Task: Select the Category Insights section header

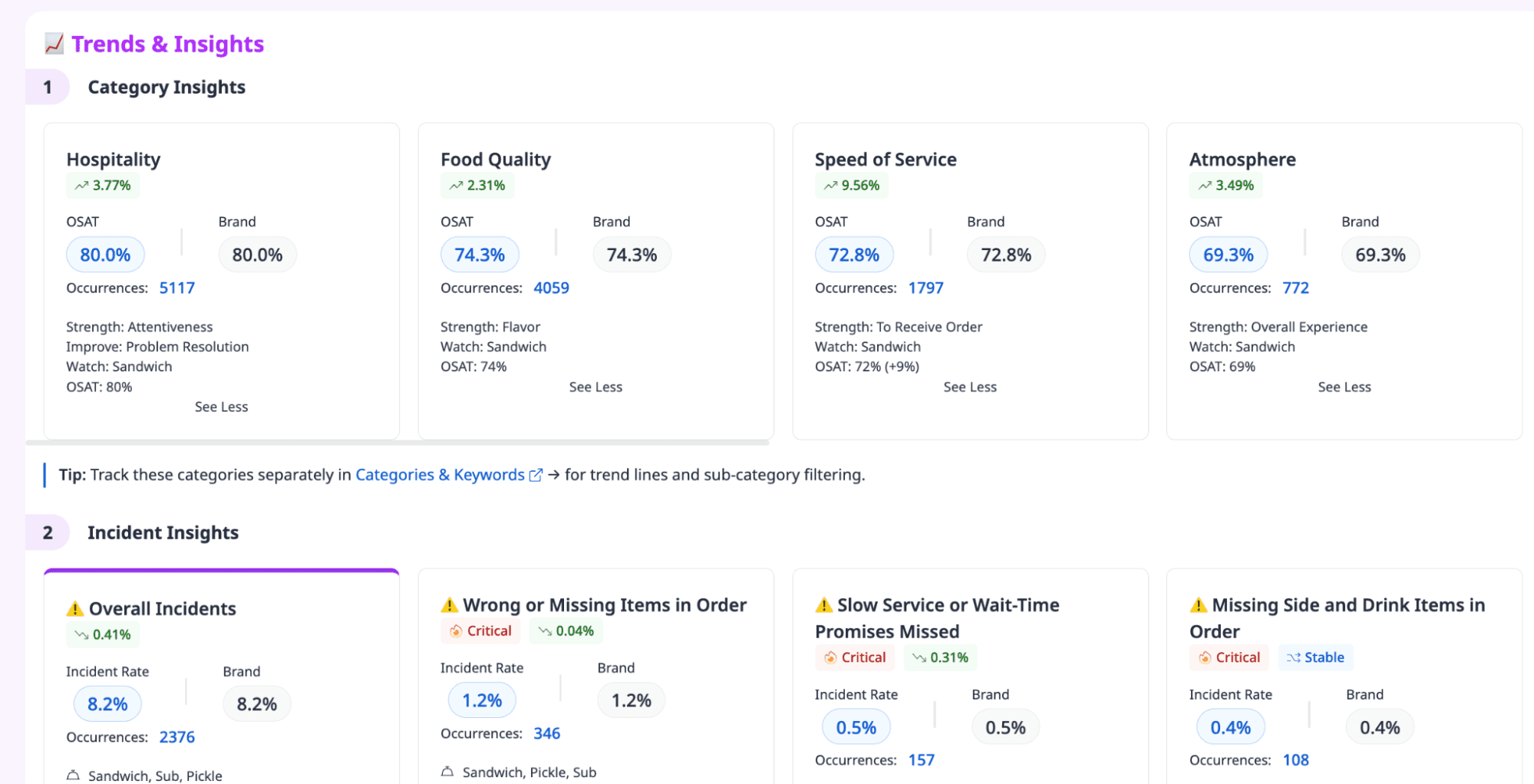Action: tap(166, 87)
